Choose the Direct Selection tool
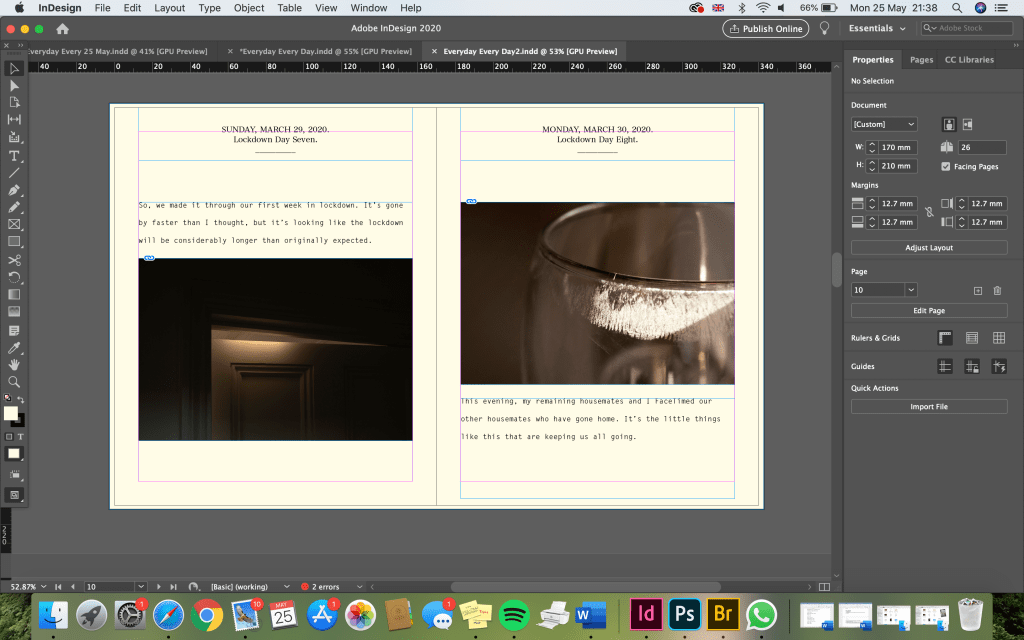1024x640 pixels. [x=14, y=86]
